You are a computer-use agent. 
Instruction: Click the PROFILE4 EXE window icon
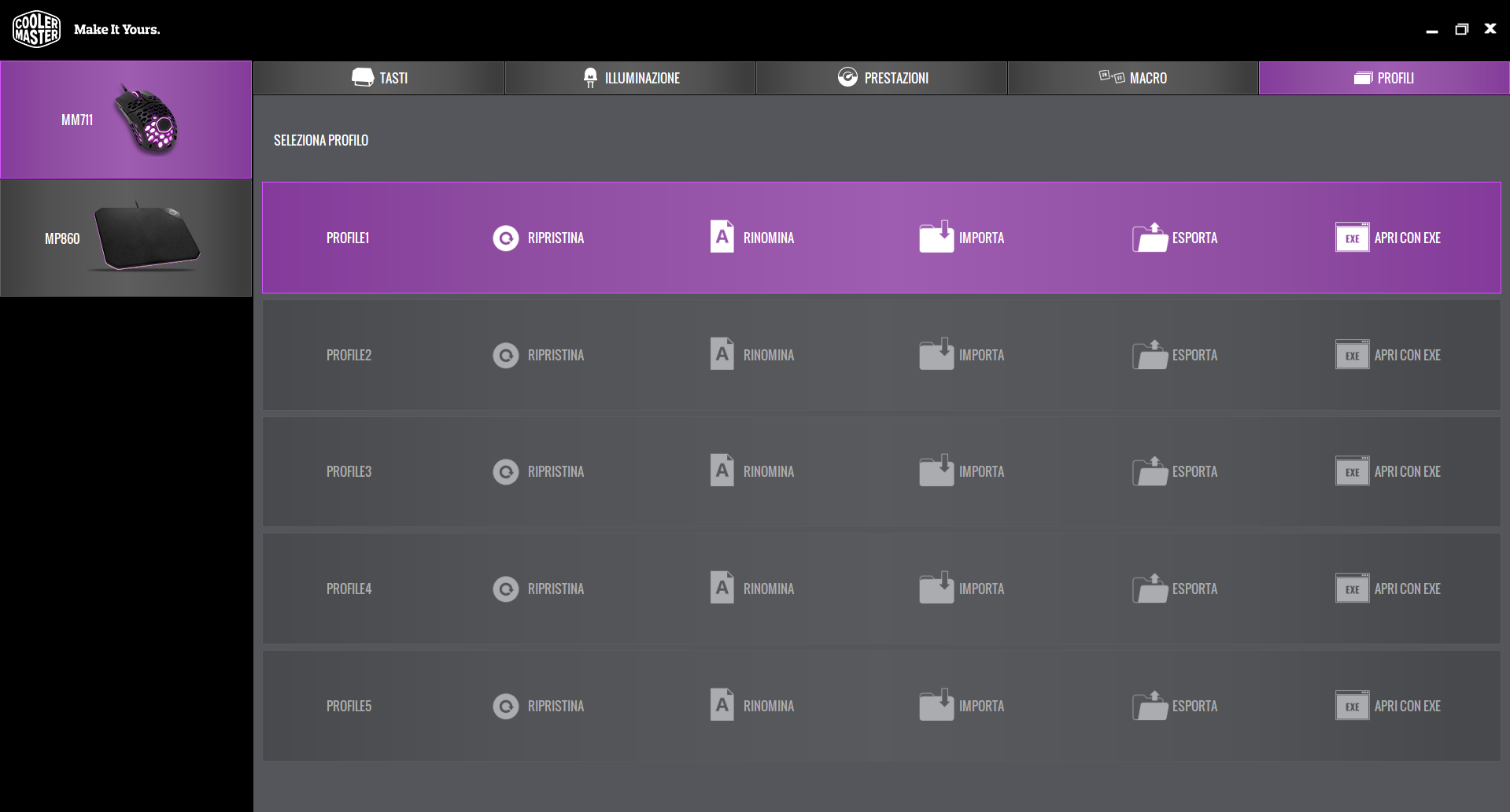pos(1353,588)
